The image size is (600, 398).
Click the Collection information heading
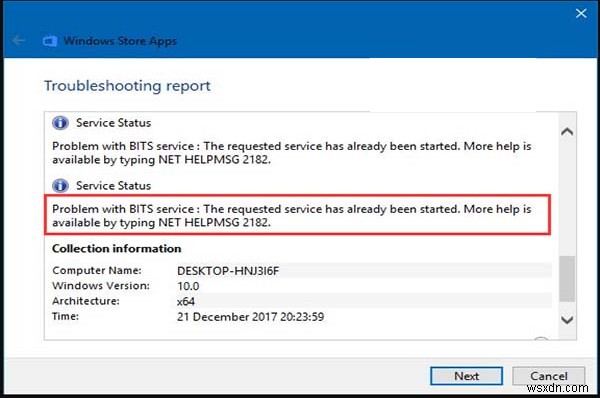point(117,249)
